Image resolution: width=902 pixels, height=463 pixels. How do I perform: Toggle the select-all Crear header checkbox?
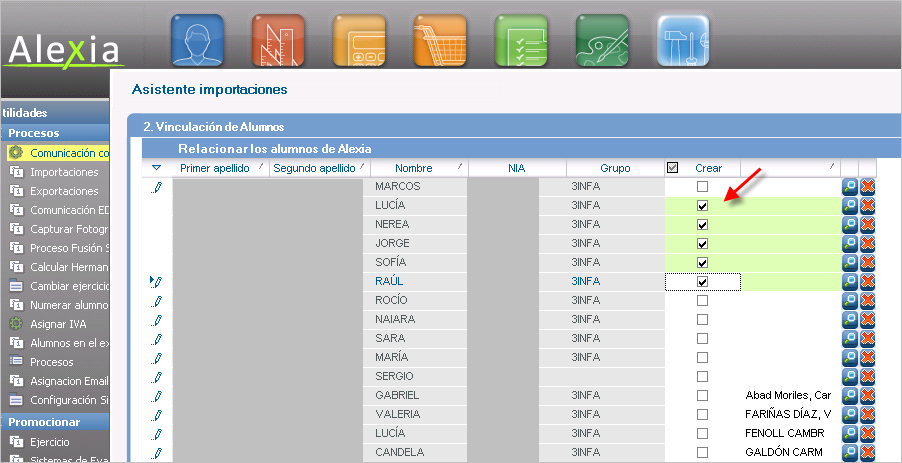pyautogui.click(x=673, y=168)
